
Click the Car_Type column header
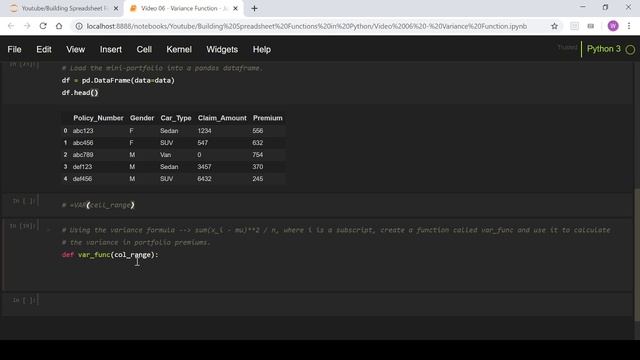tap(176, 118)
